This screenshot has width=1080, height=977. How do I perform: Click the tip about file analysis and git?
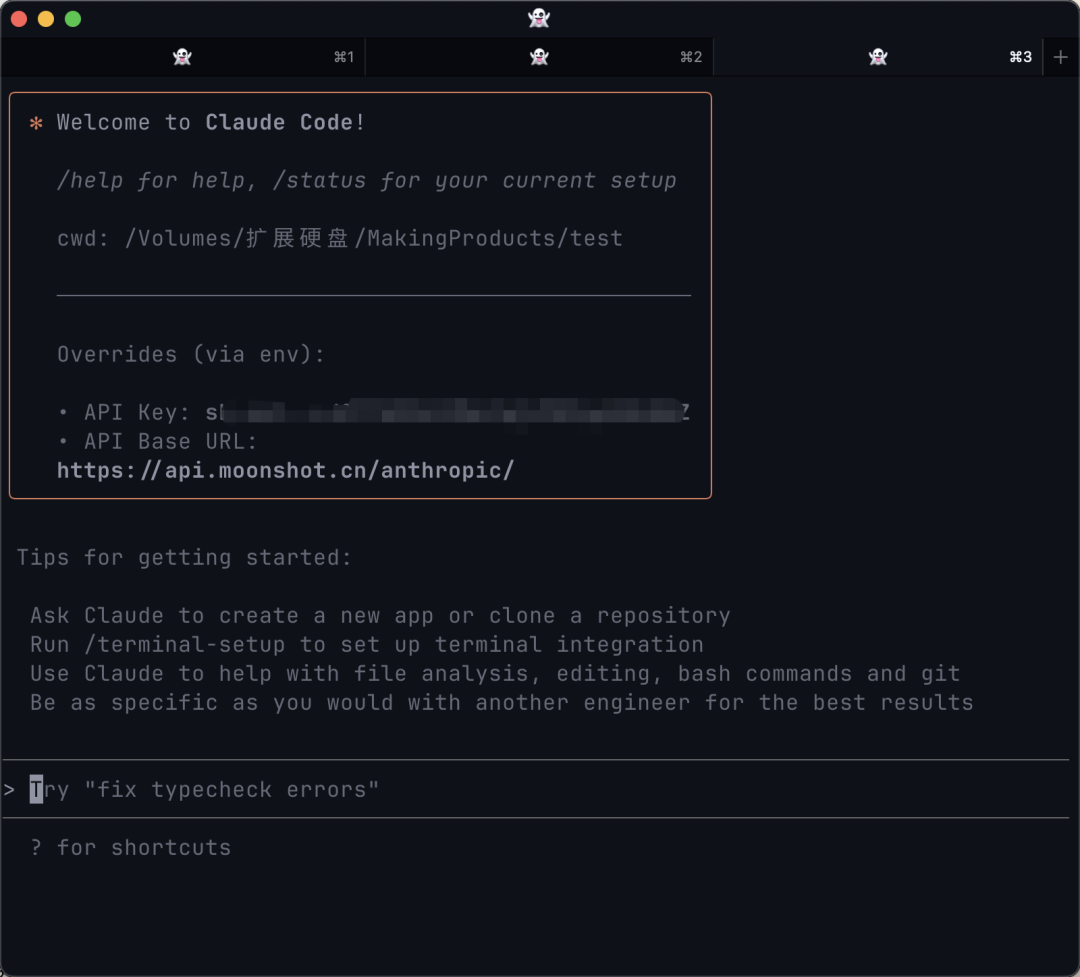[x=495, y=673]
